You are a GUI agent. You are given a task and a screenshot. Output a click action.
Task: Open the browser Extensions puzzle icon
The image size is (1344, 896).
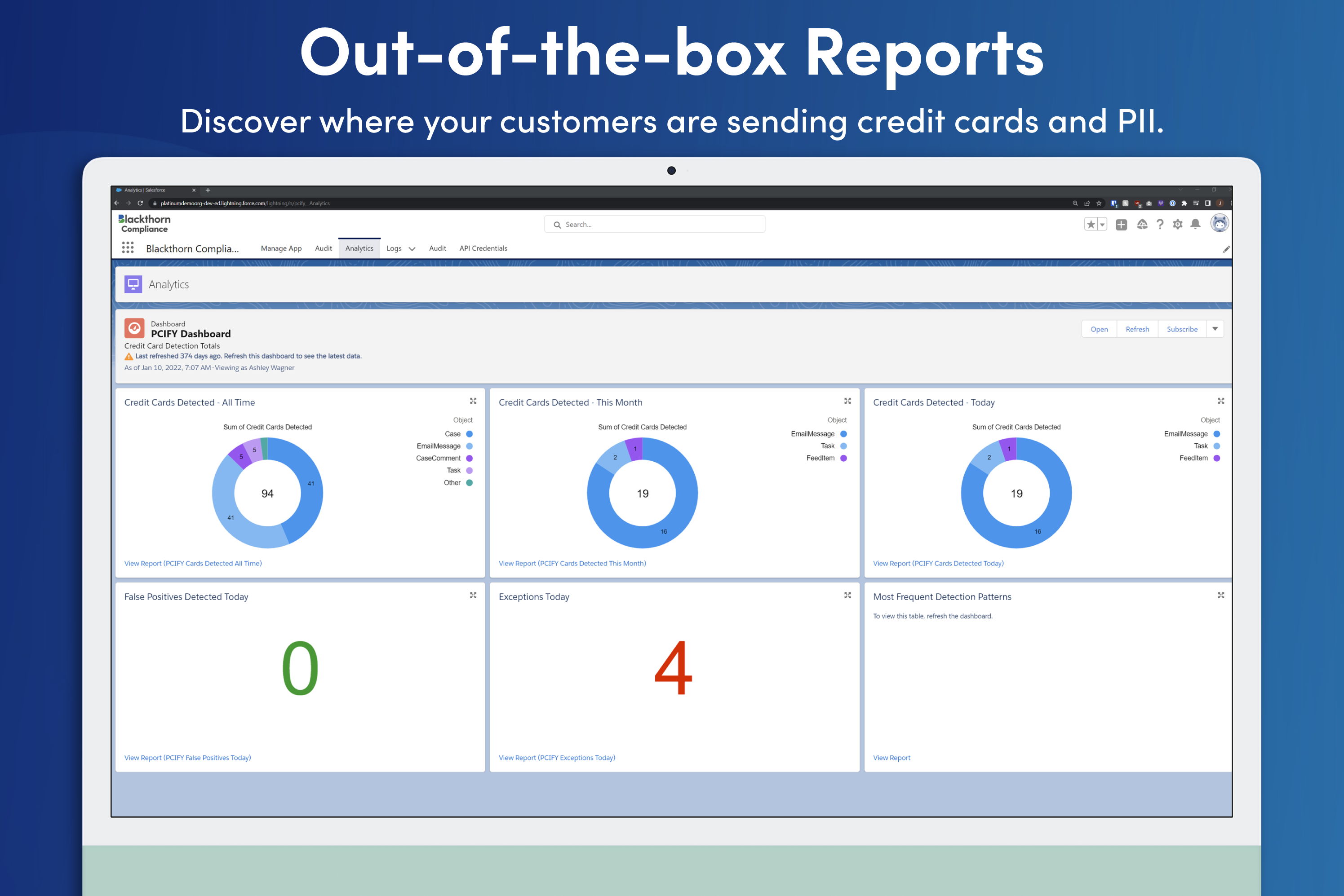click(x=1184, y=203)
